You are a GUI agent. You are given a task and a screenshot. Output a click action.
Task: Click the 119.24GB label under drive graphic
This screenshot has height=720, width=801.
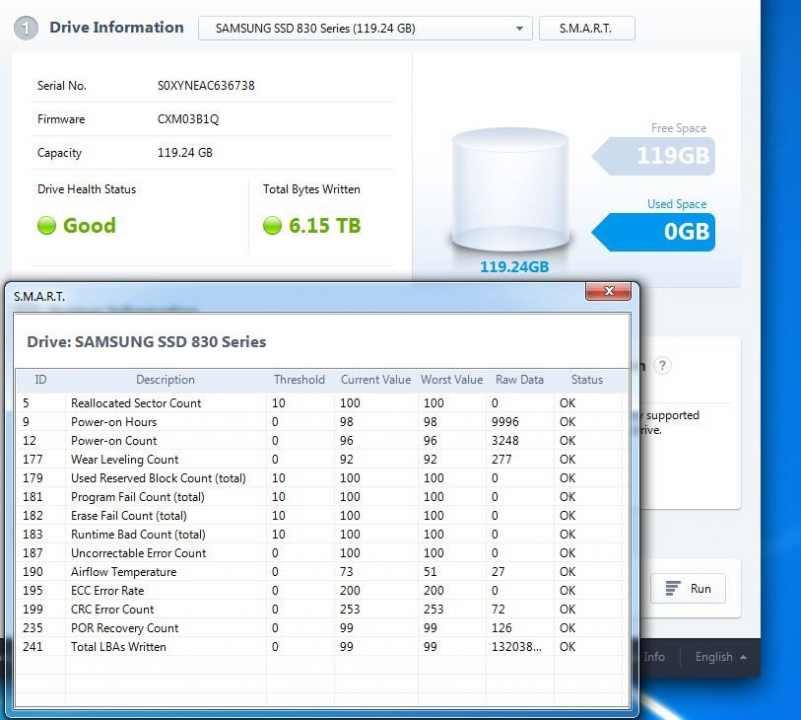[514, 267]
